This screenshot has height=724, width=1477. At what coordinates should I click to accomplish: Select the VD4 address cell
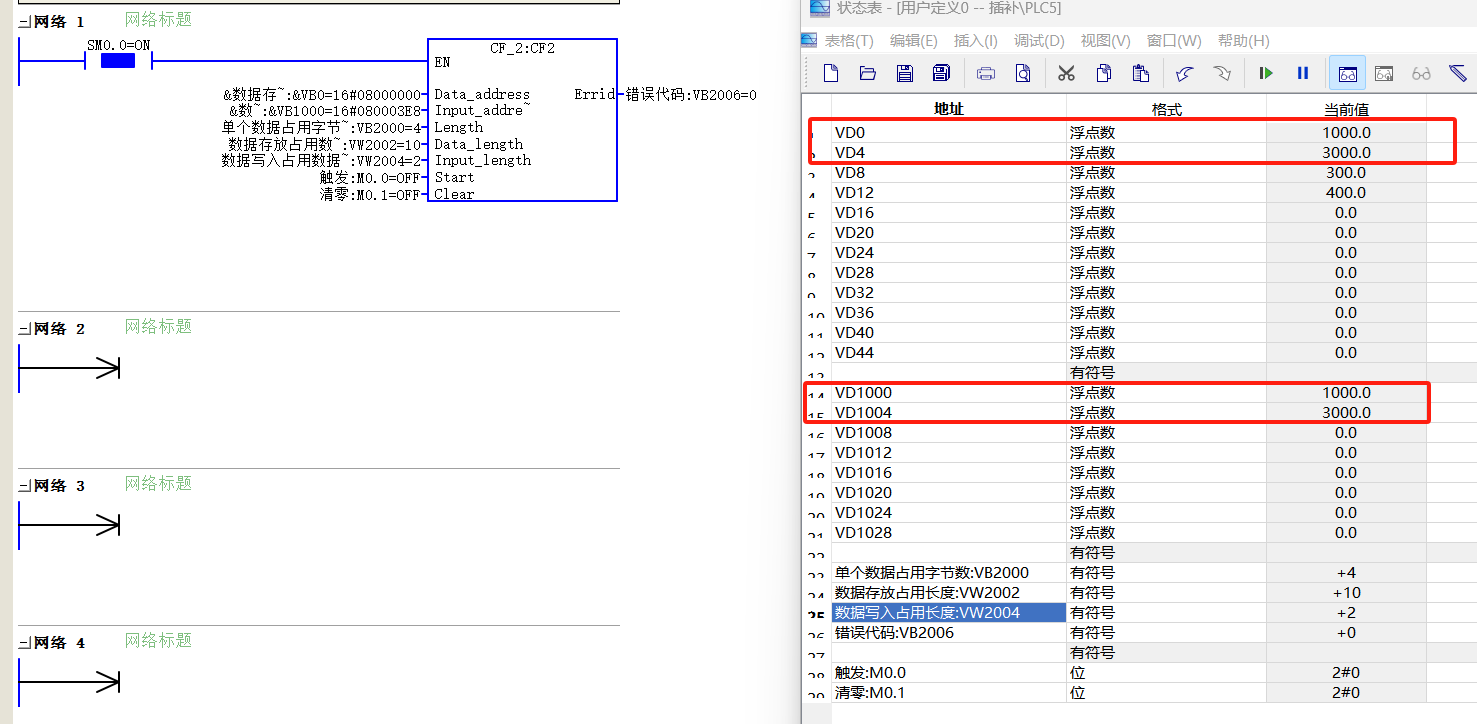(x=949, y=152)
